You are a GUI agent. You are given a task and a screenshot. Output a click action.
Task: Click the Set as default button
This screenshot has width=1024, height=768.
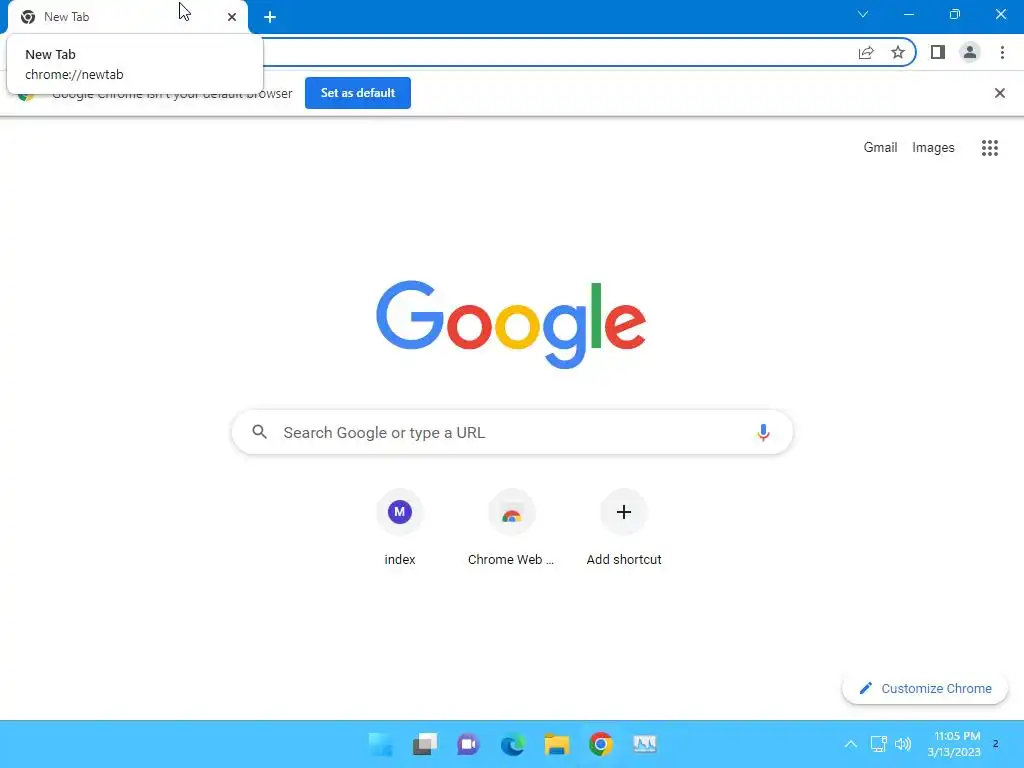tap(358, 93)
